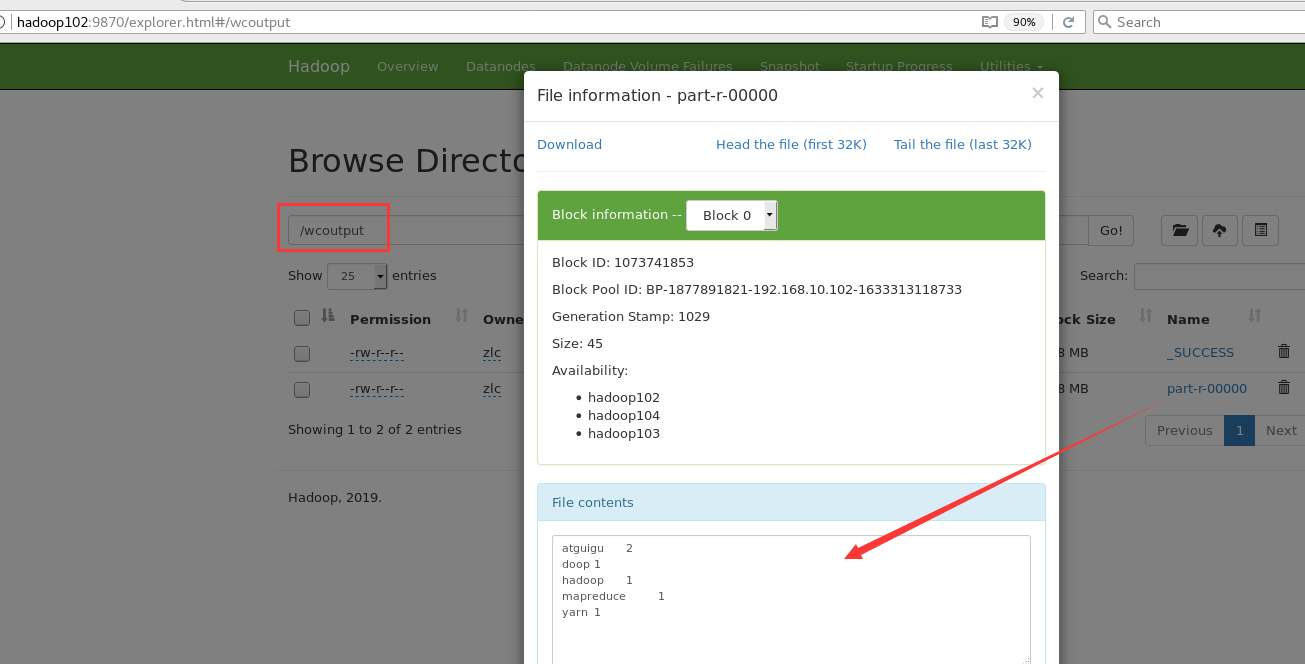Click the page 1 pagination button
The height and width of the screenshot is (664, 1305).
click(x=1239, y=430)
